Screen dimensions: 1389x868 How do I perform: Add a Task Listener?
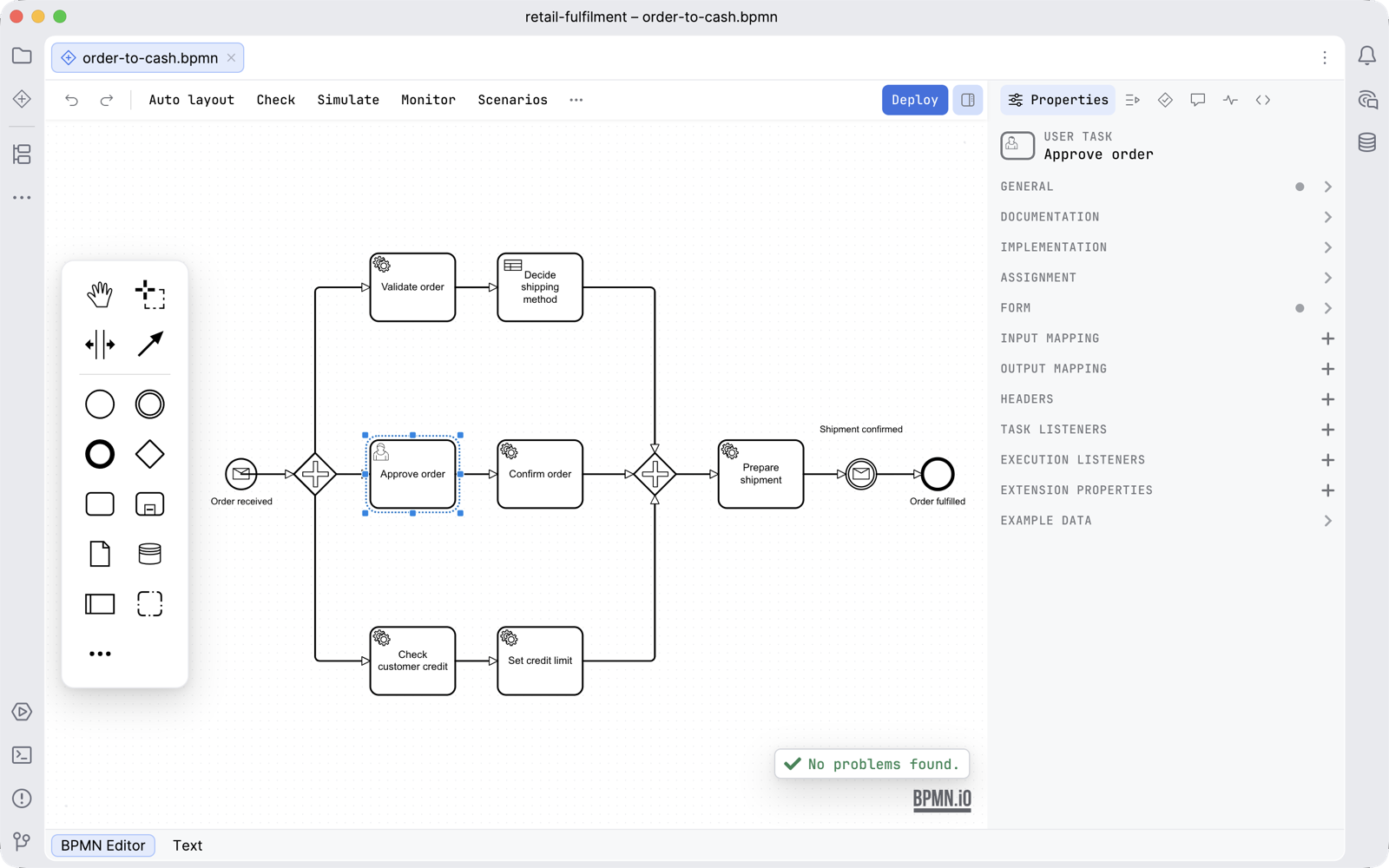click(x=1327, y=430)
